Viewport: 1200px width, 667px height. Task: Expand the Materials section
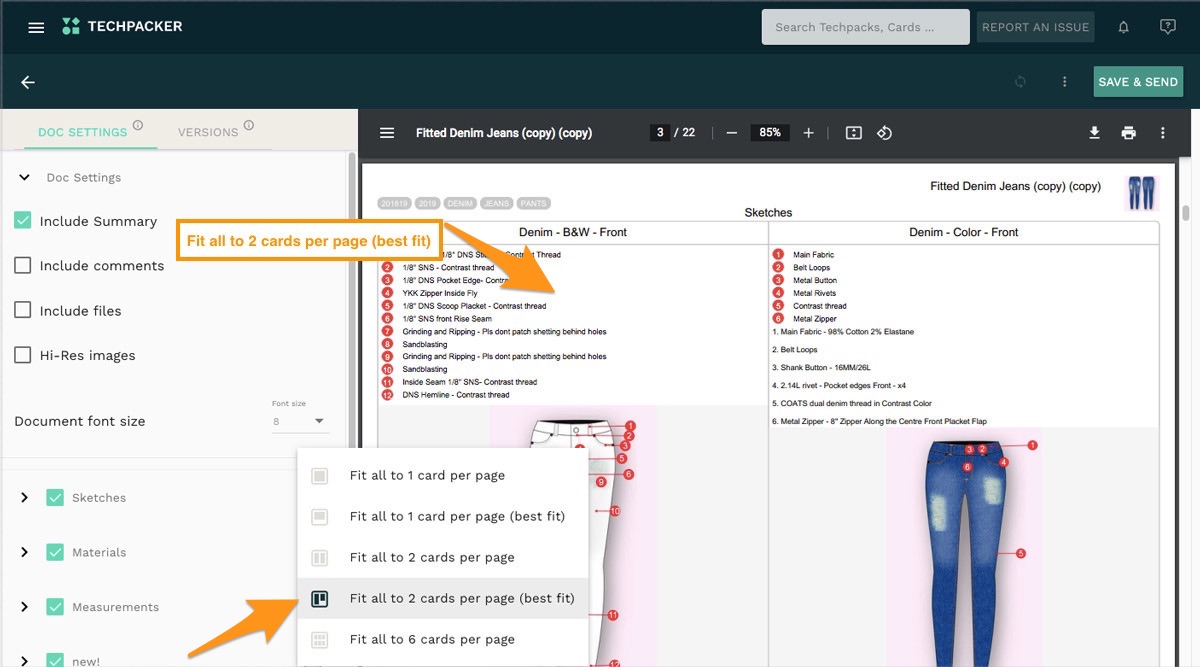(25, 552)
